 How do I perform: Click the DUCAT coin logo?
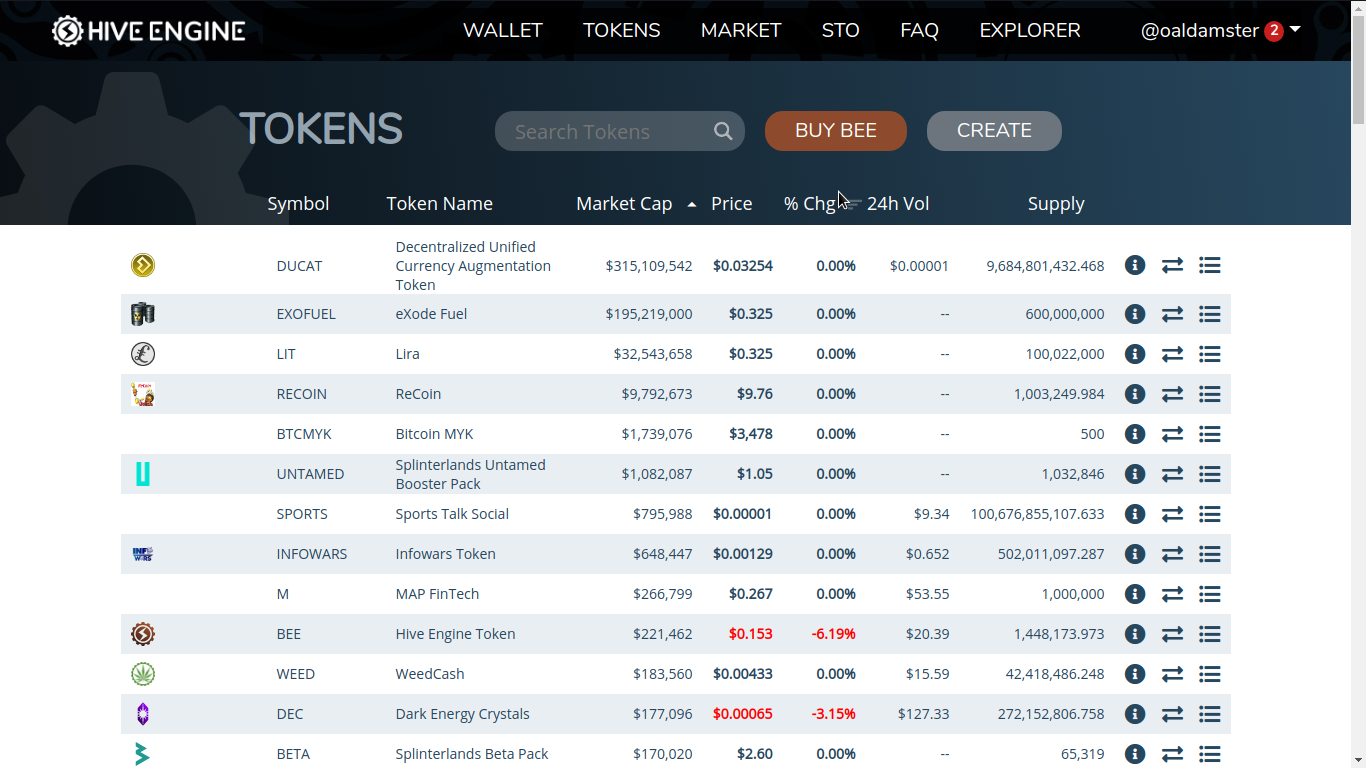tap(143, 265)
